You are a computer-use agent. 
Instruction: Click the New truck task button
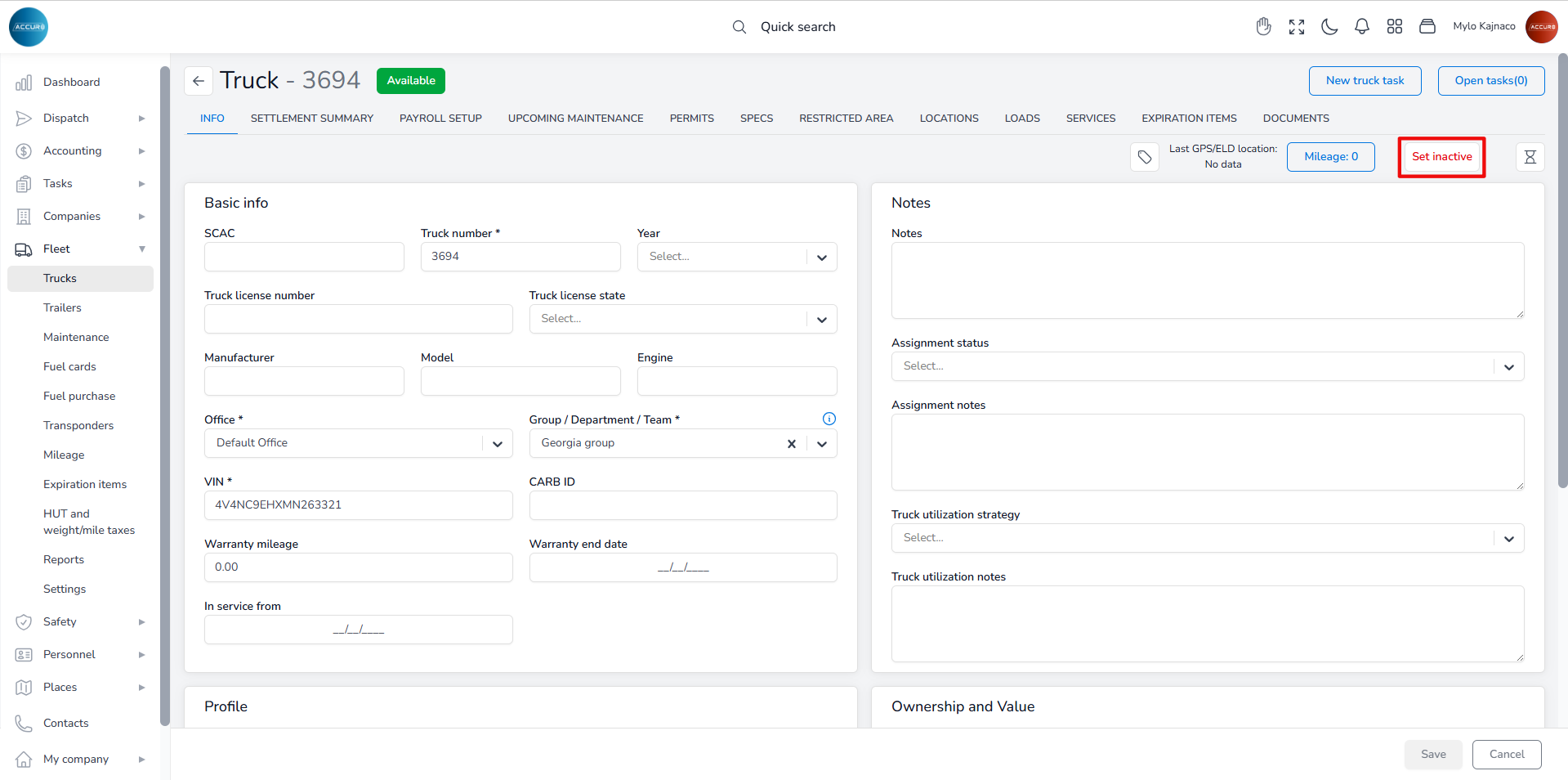coord(1365,81)
